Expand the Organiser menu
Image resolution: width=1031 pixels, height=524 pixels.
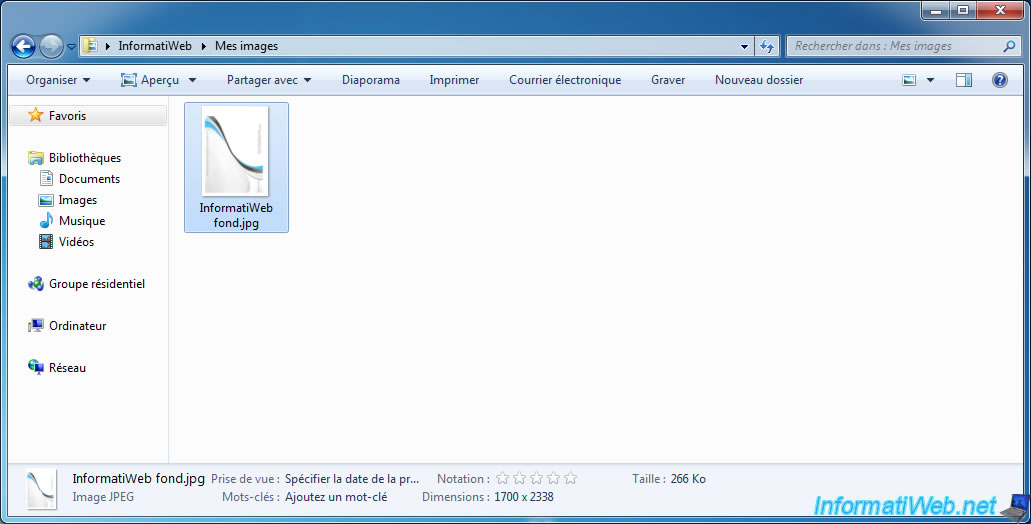coord(58,80)
